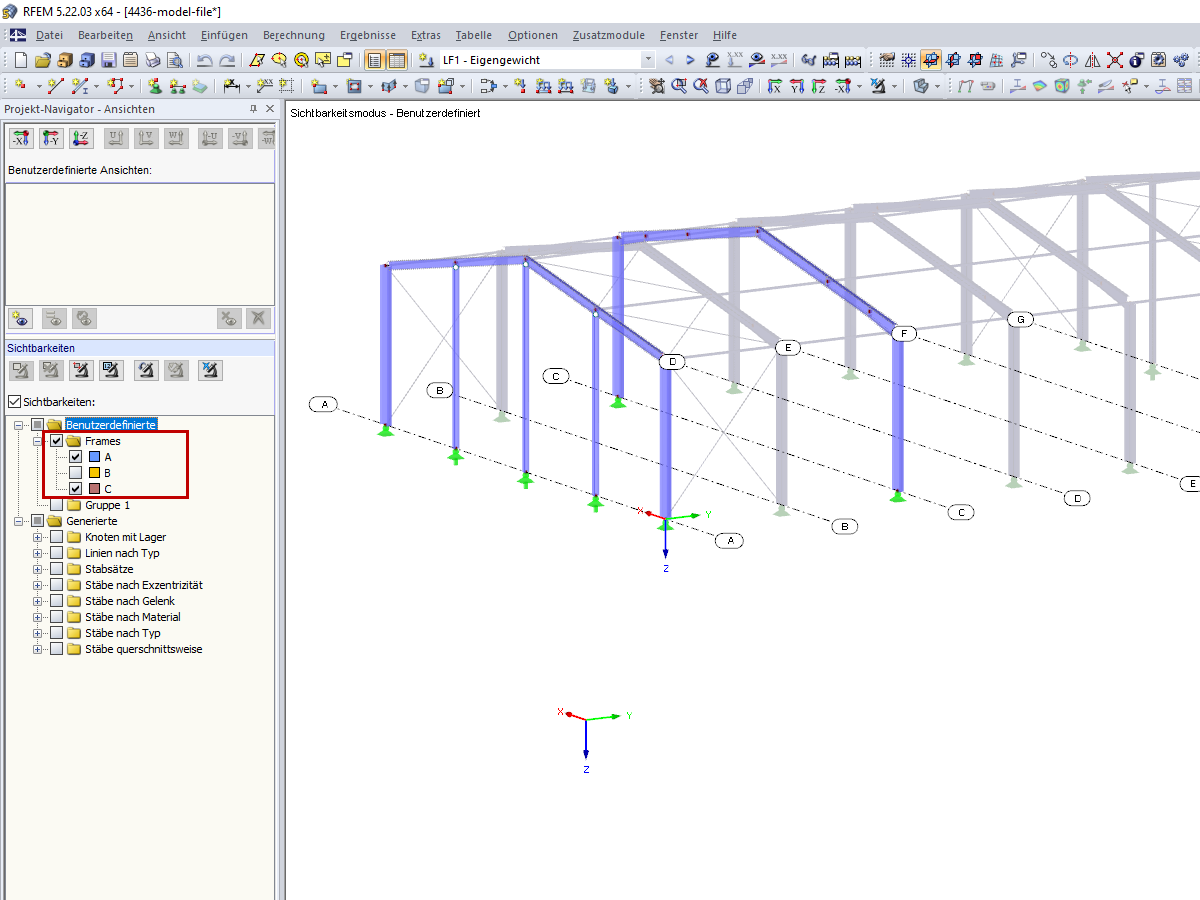
Task: Click the View in Z direction icon
Action: (x=818, y=86)
